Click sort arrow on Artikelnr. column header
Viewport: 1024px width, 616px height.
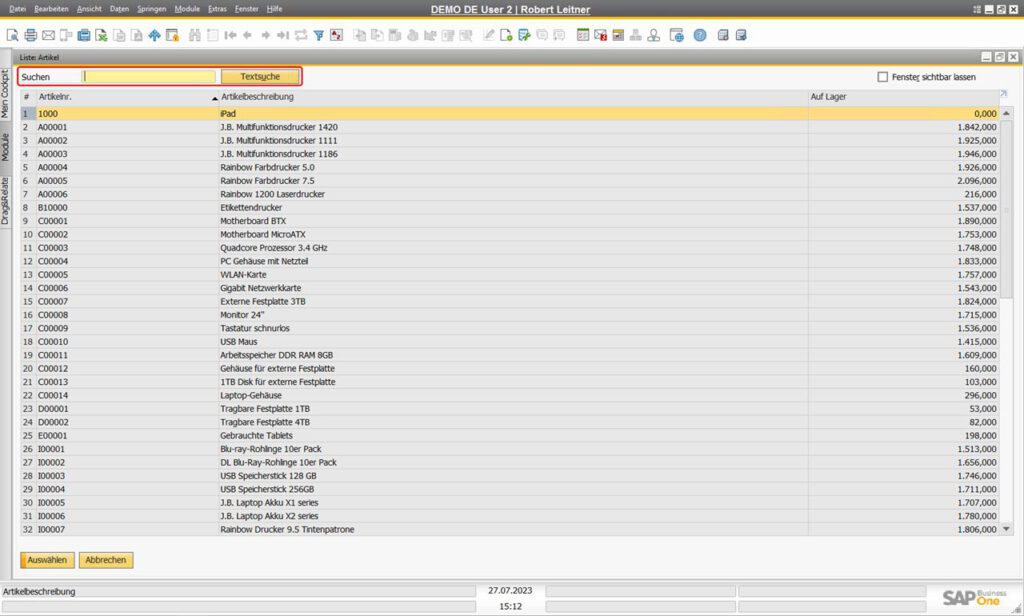coord(215,98)
